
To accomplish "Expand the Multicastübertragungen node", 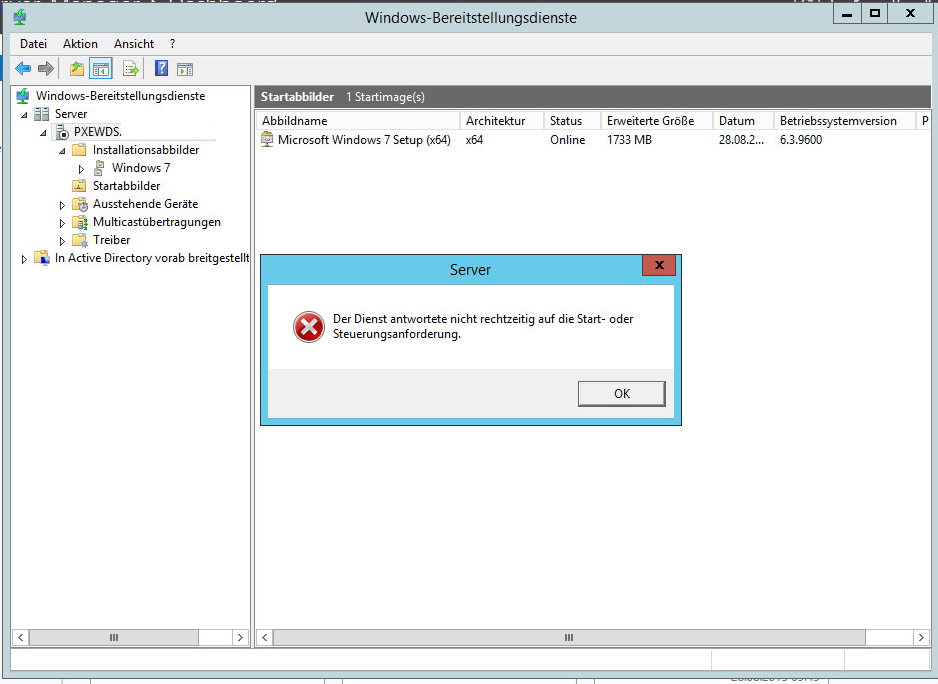I will [x=62, y=223].
